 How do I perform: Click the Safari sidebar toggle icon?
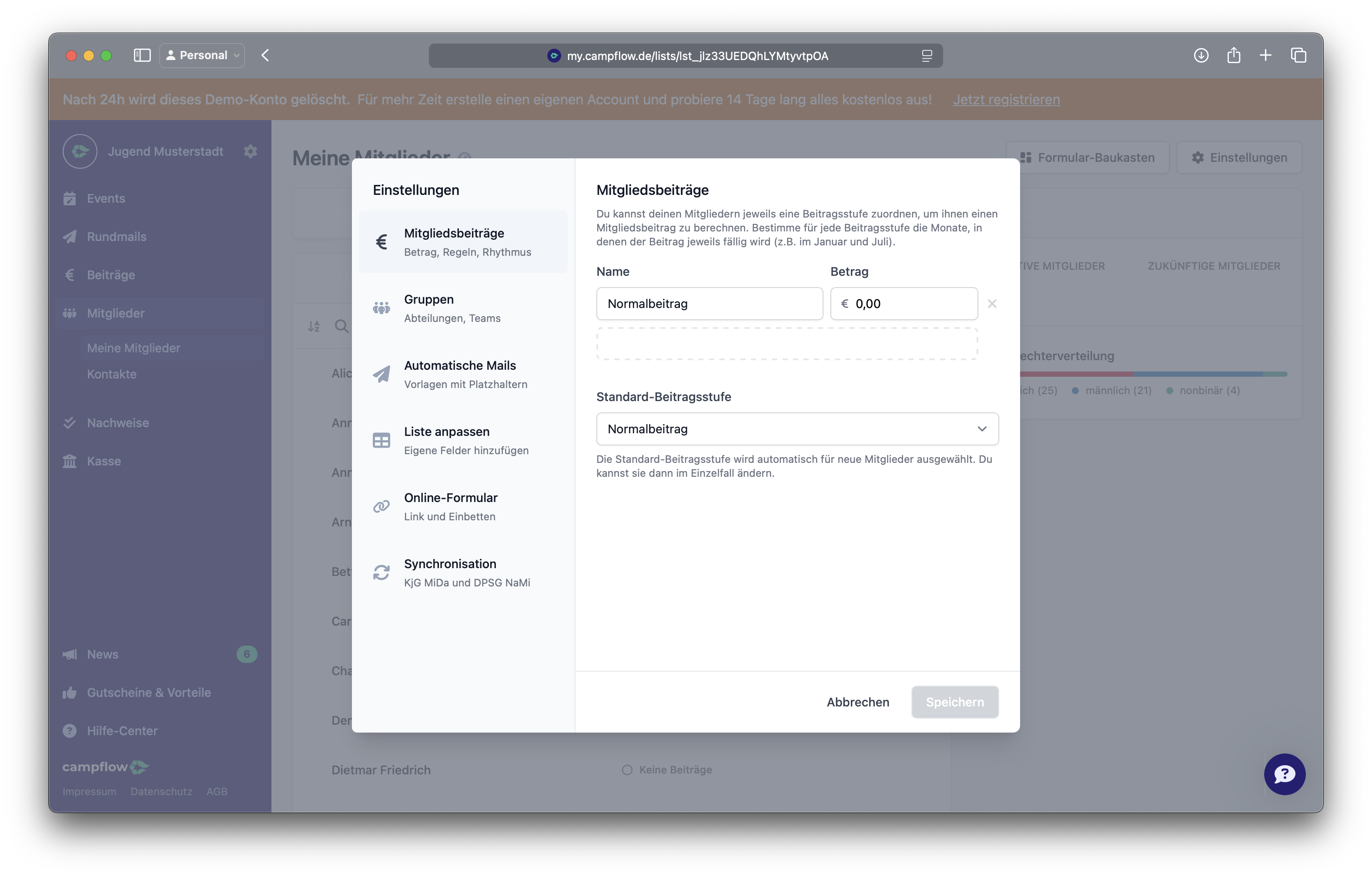[142, 55]
